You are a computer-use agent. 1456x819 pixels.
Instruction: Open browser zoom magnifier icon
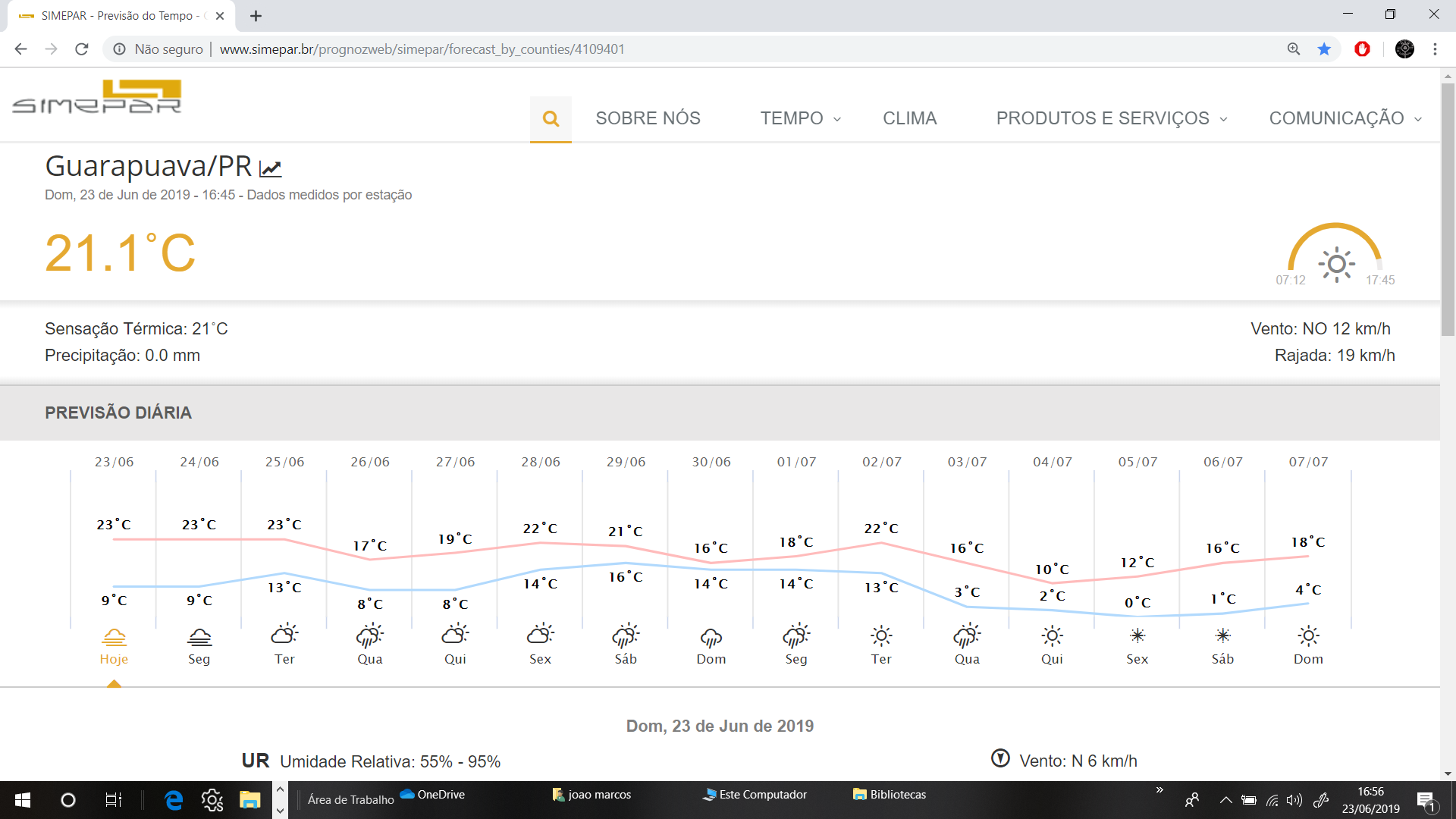[x=1294, y=49]
